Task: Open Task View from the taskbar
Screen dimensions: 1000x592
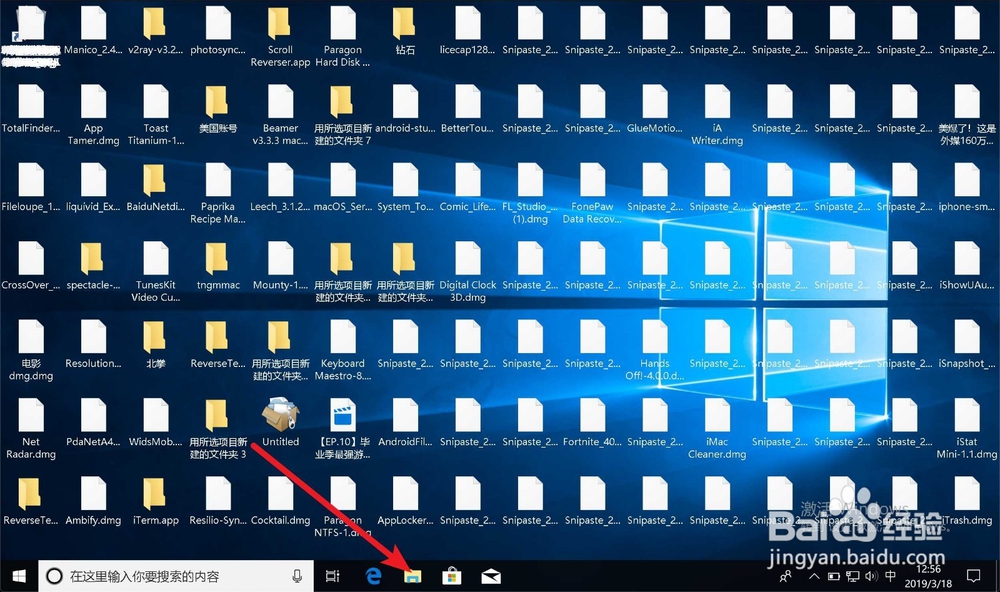Action: click(x=332, y=577)
